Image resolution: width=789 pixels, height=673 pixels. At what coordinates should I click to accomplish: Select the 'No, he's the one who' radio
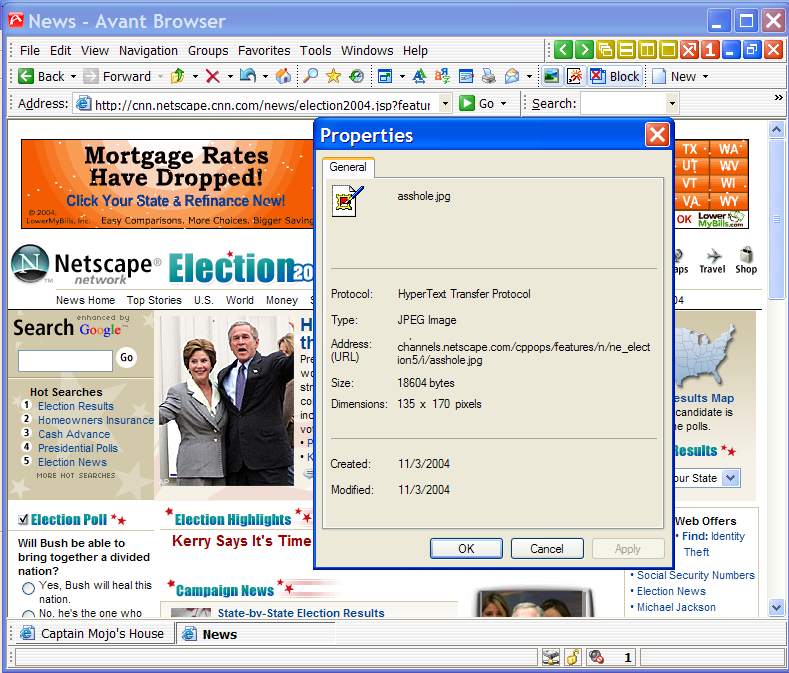[29, 614]
